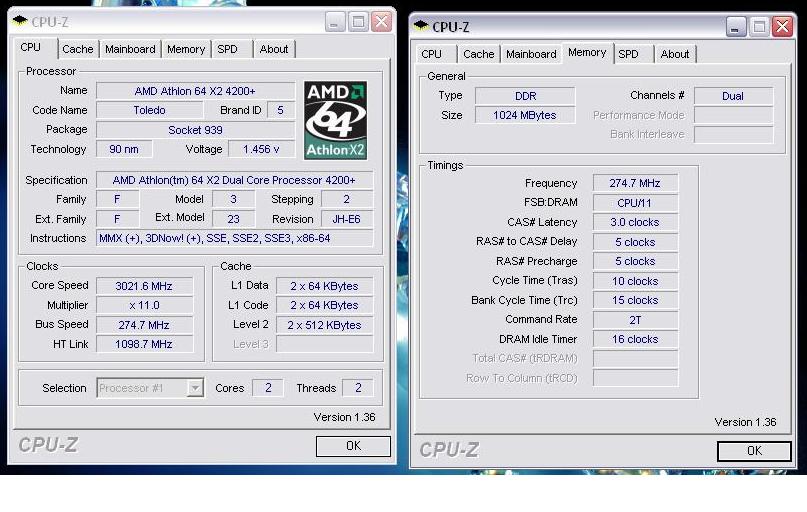Open the About tab in right window
807x512 pixels.
[675, 54]
